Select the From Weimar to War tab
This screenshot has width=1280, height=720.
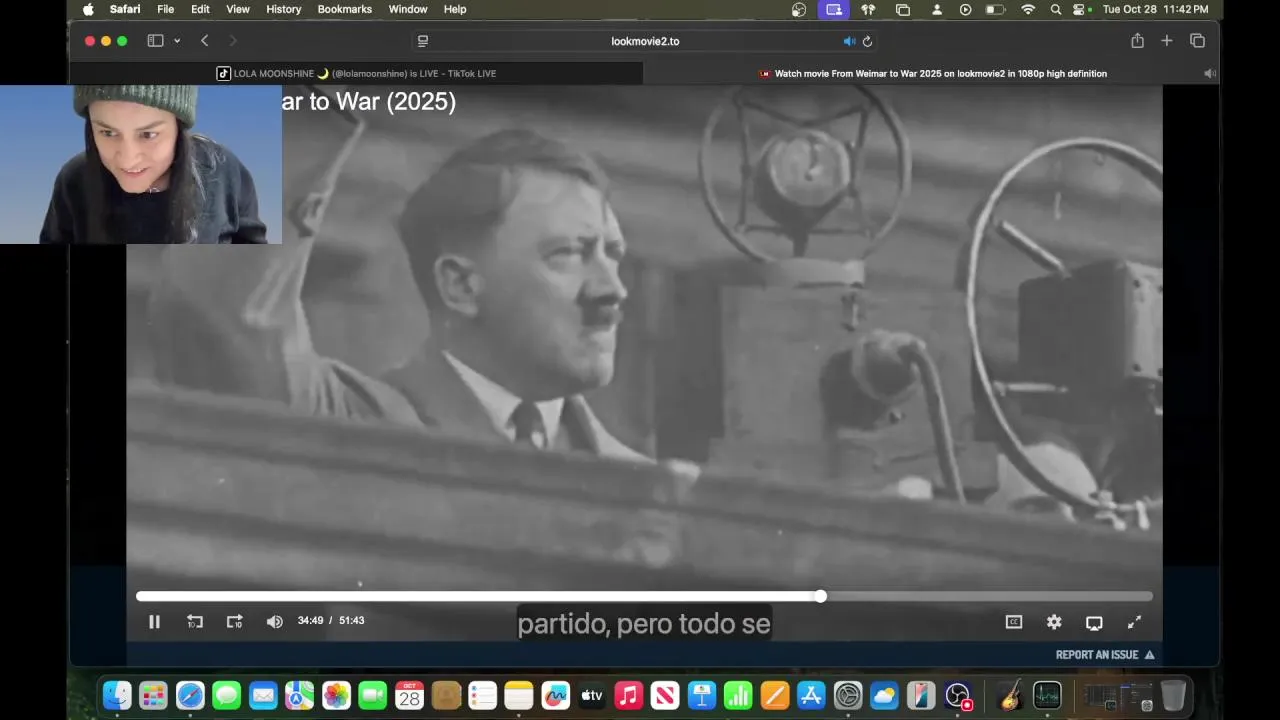click(932, 73)
